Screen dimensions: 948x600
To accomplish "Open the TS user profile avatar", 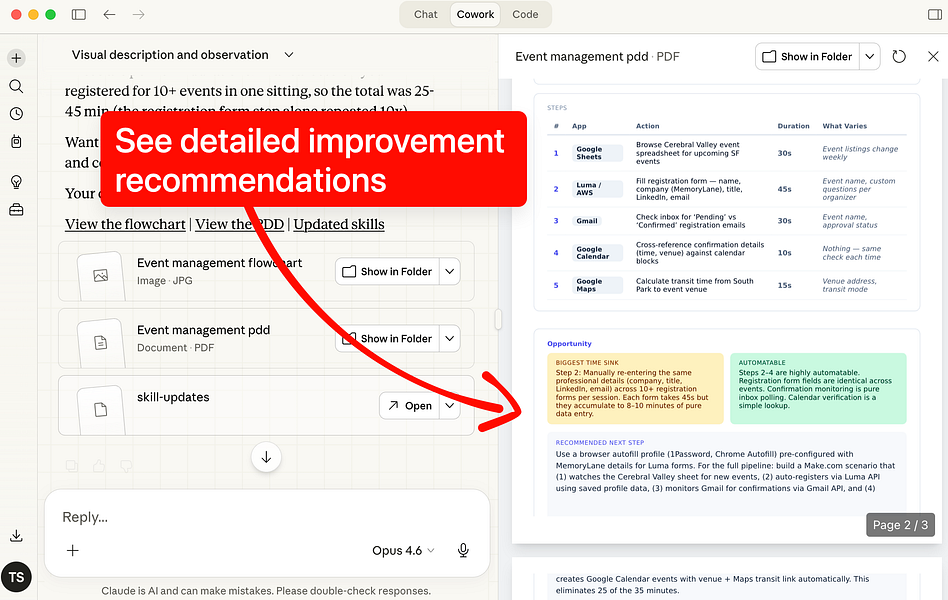I will pyautogui.click(x=16, y=578).
